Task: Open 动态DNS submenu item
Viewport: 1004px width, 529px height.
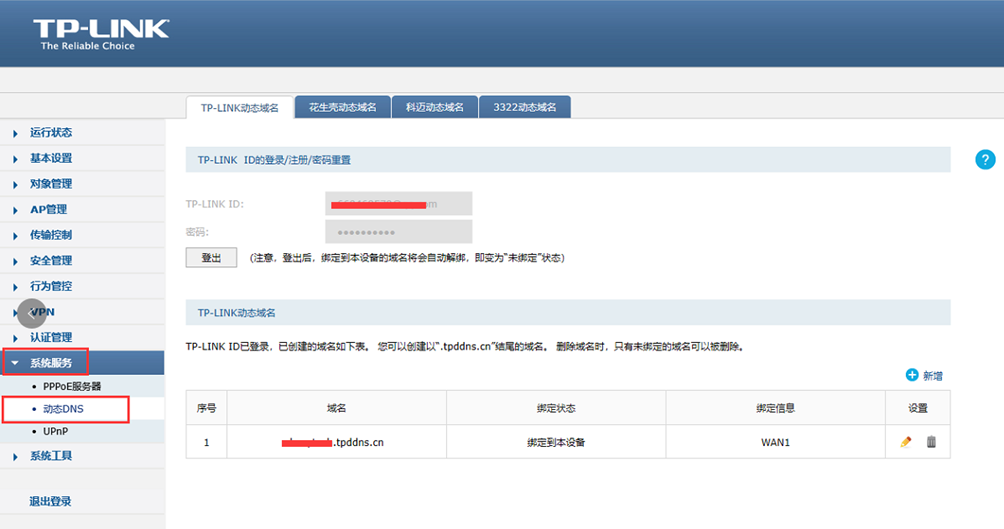Action: coord(63,409)
